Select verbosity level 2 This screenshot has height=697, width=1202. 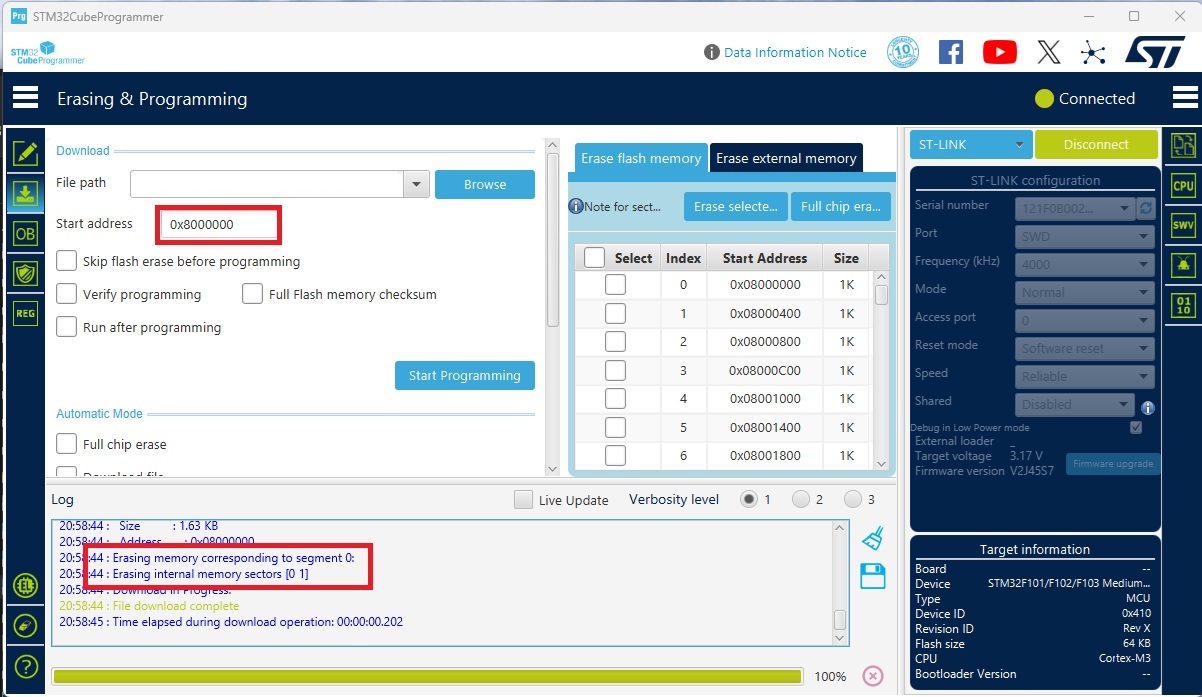pyautogui.click(x=801, y=499)
